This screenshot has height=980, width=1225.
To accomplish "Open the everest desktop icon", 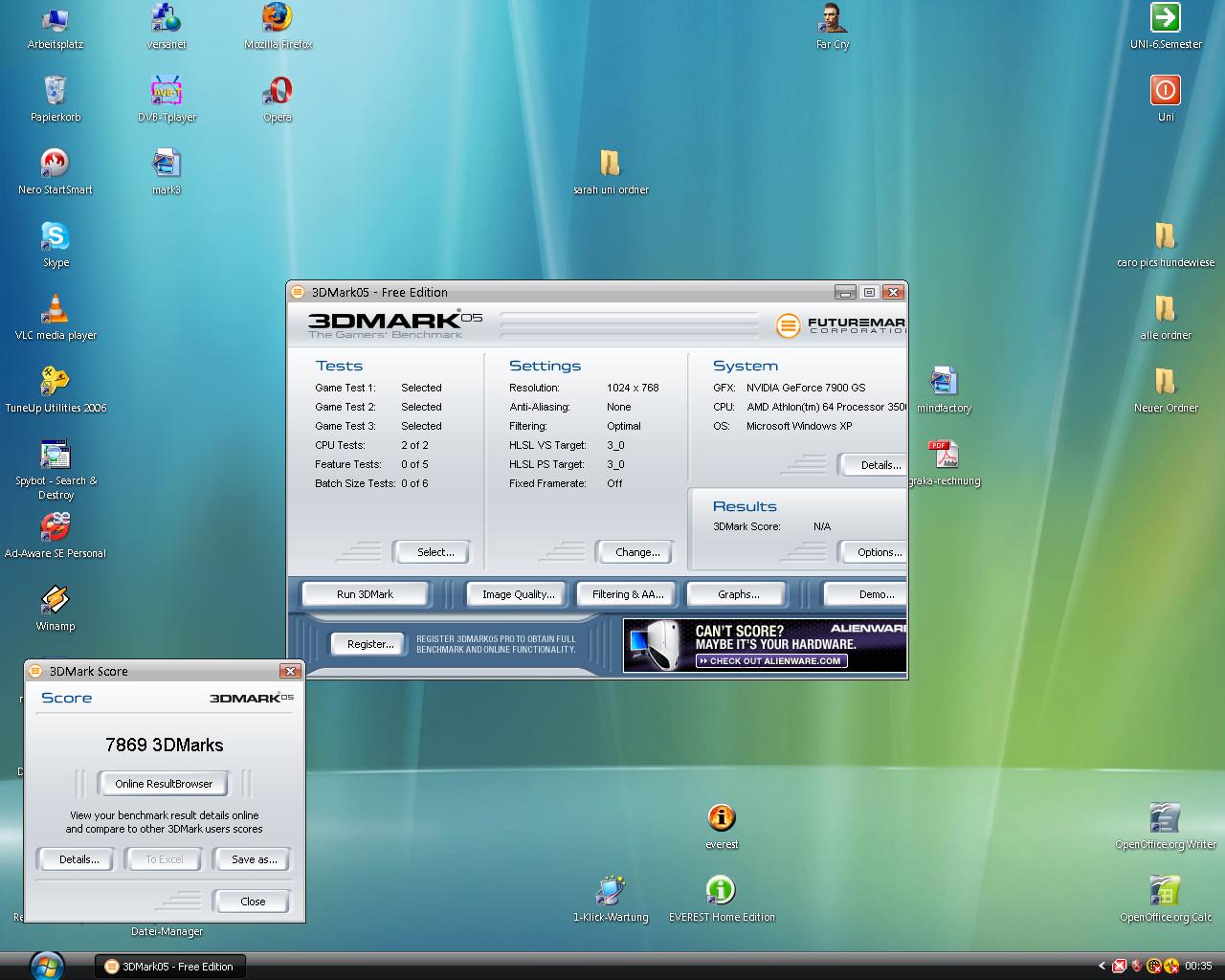I will coord(722,828).
